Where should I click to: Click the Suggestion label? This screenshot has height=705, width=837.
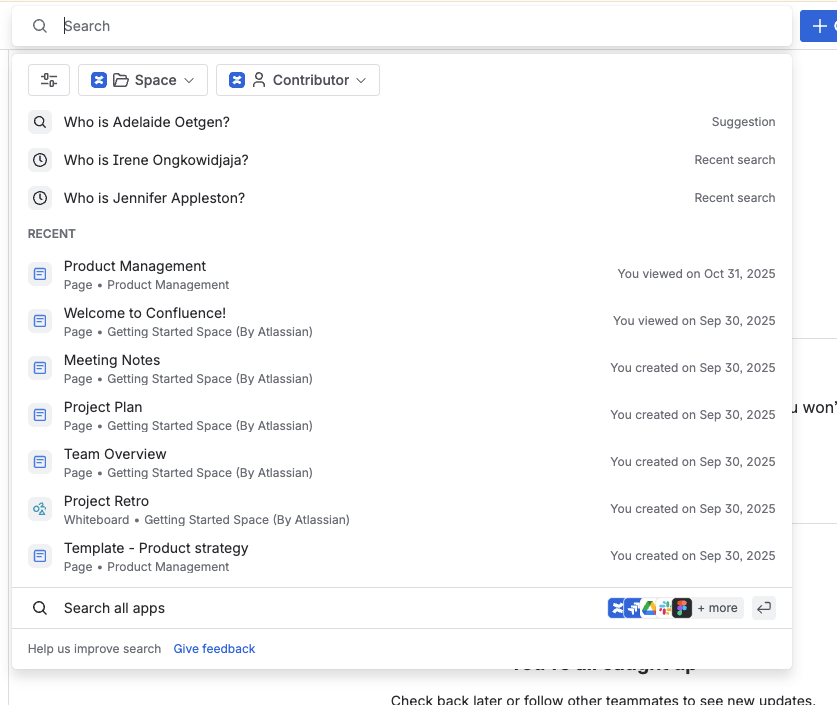pos(743,122)
